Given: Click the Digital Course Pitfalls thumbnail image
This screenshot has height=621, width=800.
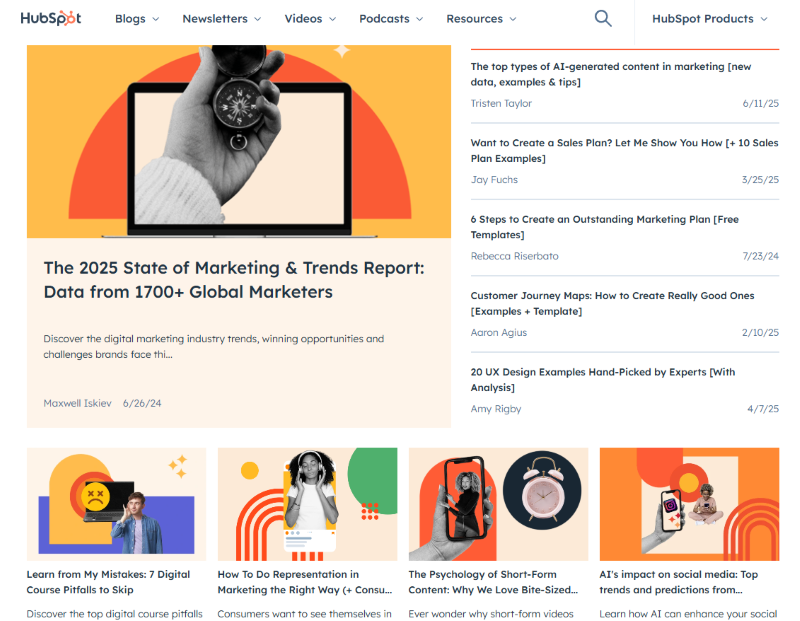Looking at the screenshot, I should click(x=116, y=503).
